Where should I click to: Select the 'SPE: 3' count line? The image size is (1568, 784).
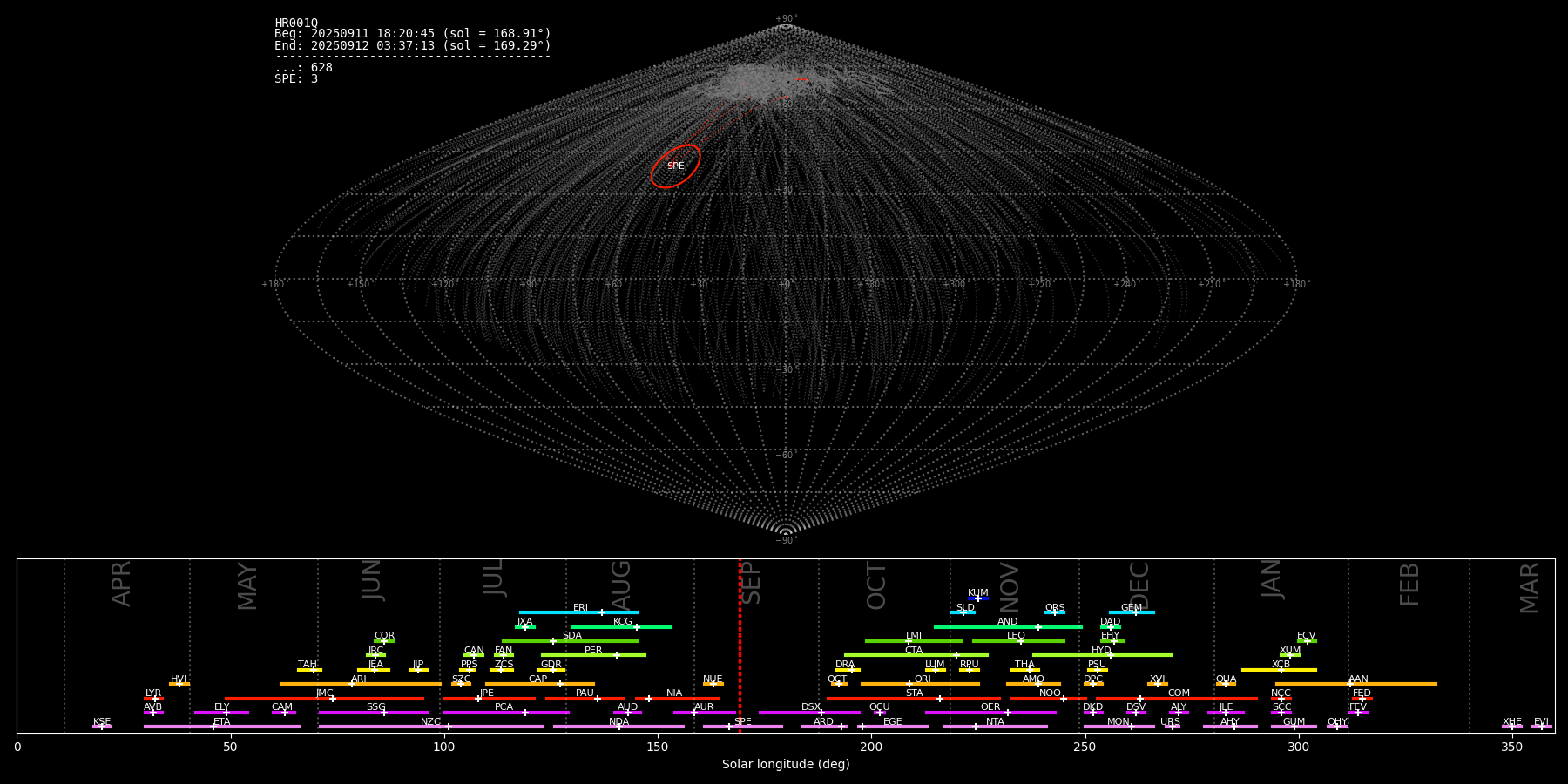pyautogui.click(x=296, y=78)
